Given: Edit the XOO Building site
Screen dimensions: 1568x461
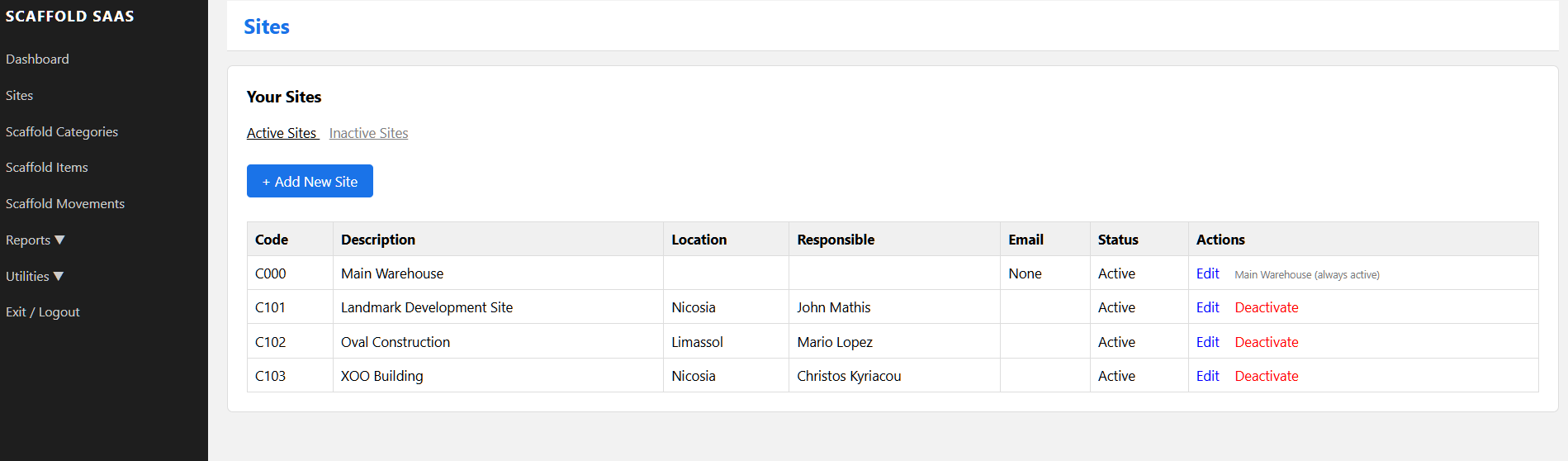Looking at the screenshot, I should pyautogui.click(x=1207, y=376).
